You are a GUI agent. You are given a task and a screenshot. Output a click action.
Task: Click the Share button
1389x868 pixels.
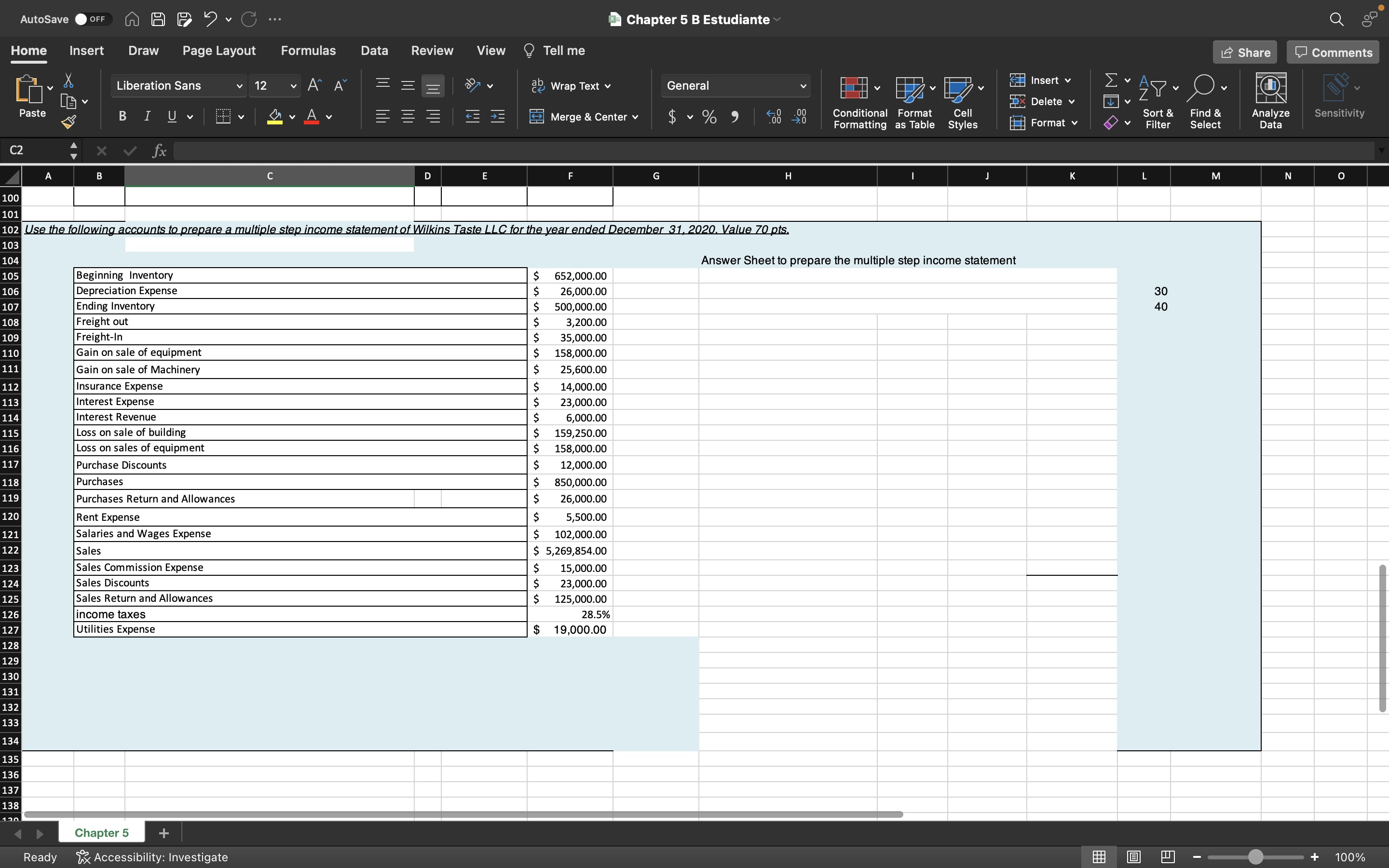(x=1245, y=52)
